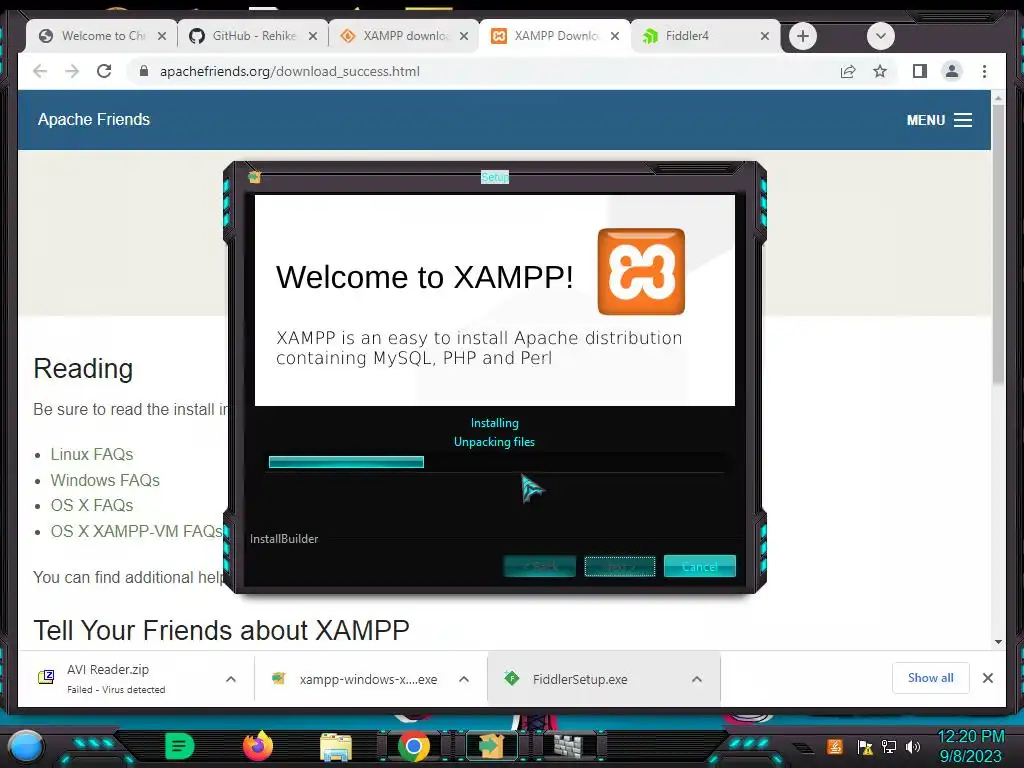Open a new browser tab
1024x768 pixels.
click(x=803, y=36)
